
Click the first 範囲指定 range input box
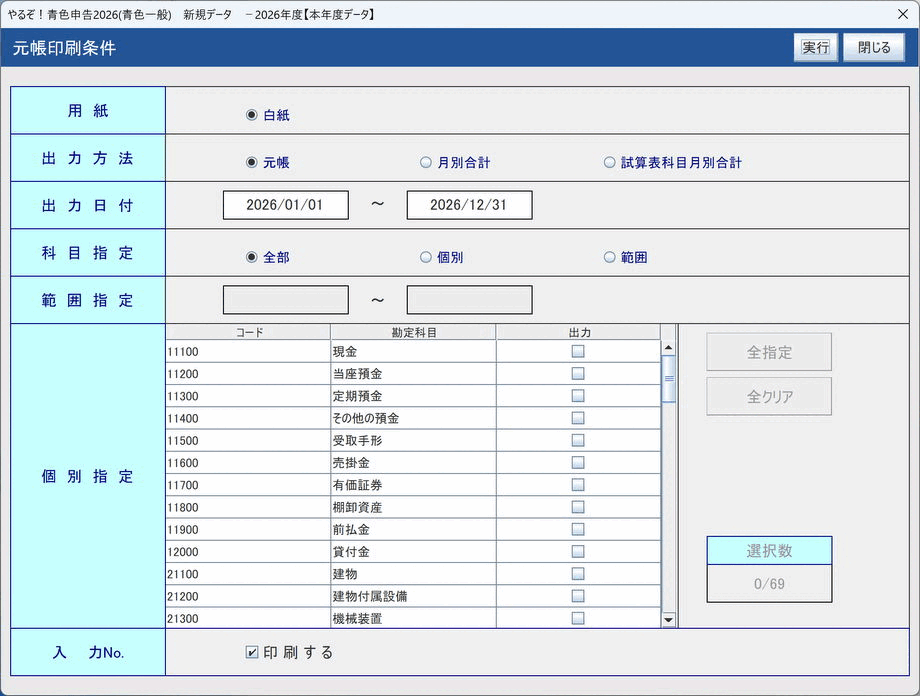point(286,299)
